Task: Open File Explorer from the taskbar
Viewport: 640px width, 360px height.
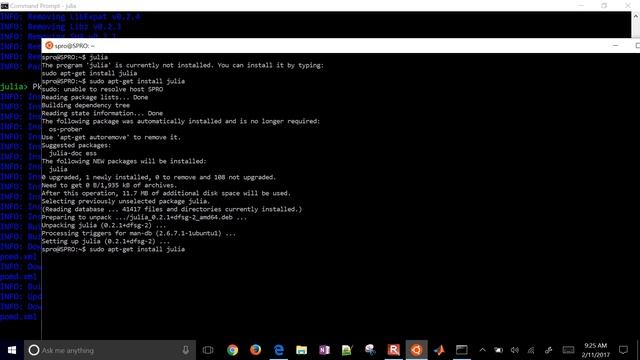Action: [x=302, y=350]
